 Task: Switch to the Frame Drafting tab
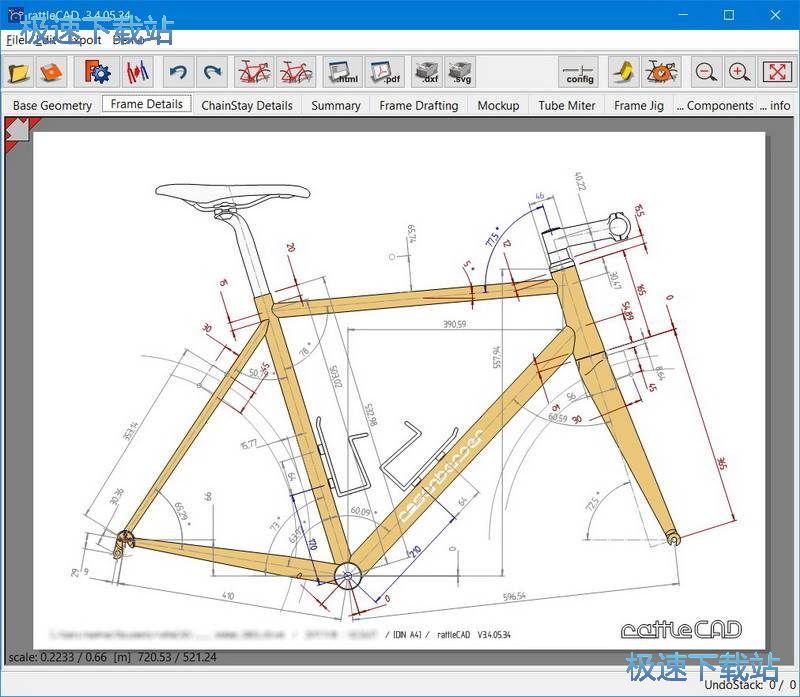click(x=418, y=105)
